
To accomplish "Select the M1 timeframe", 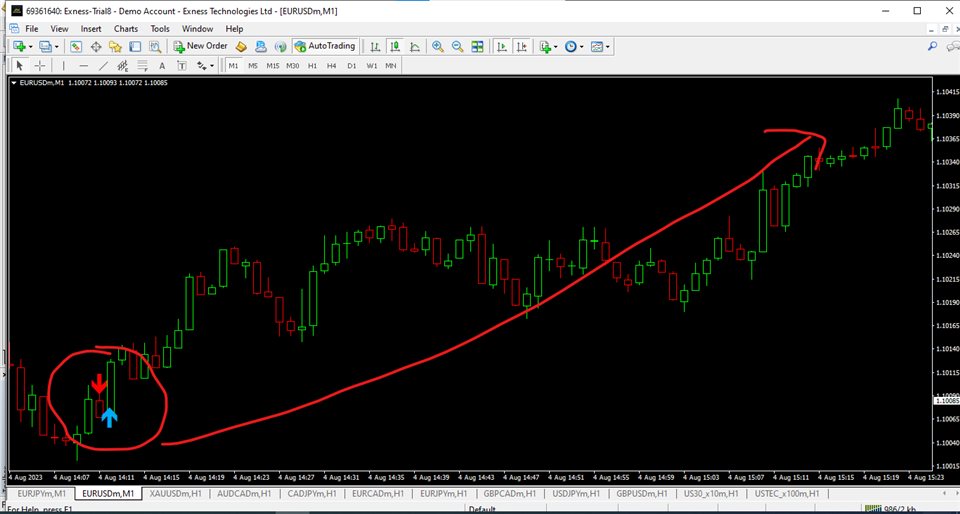I will coord(233,65).
